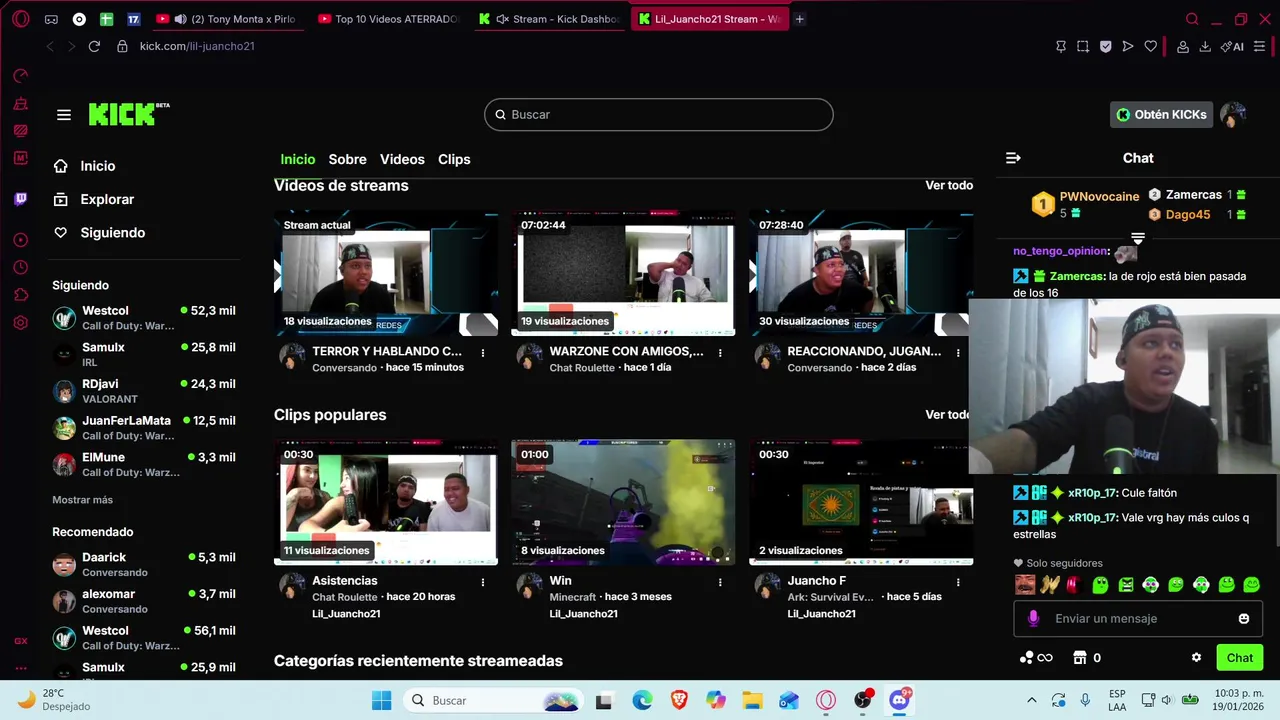
Task: Open Daarick recommended channel
Action: tap(144, 564)
